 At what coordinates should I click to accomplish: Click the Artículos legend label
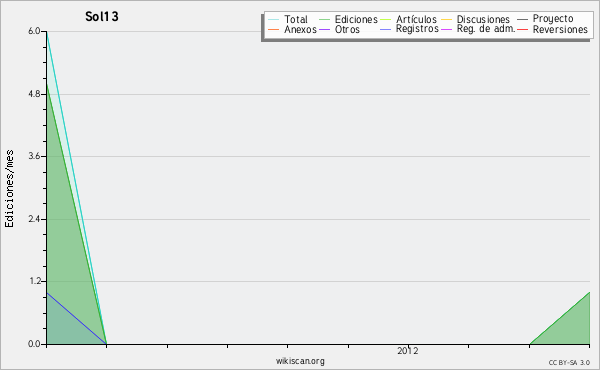[x=416, y=19]
